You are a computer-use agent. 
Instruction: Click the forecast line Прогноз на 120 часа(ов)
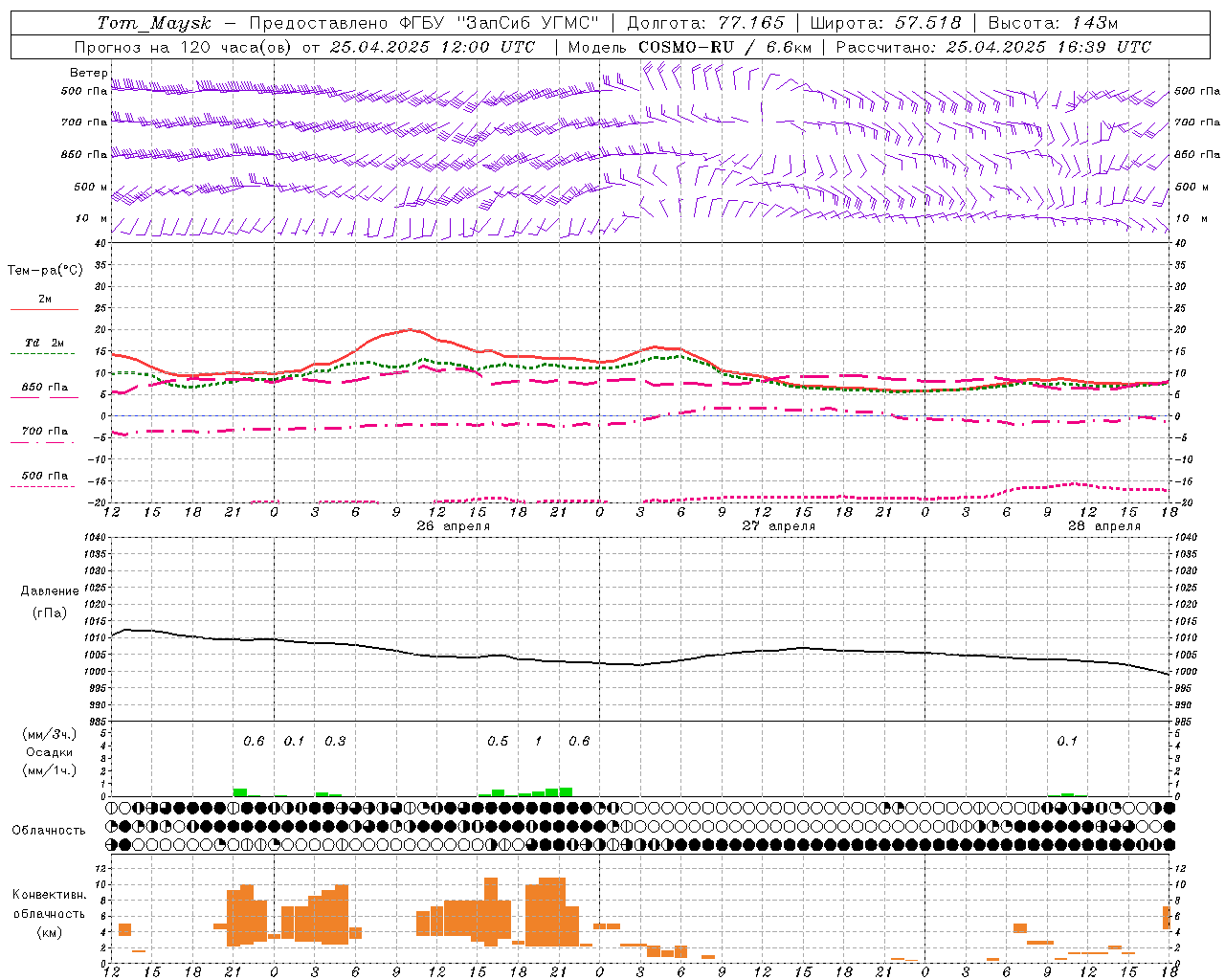click(x=185, y=47)
